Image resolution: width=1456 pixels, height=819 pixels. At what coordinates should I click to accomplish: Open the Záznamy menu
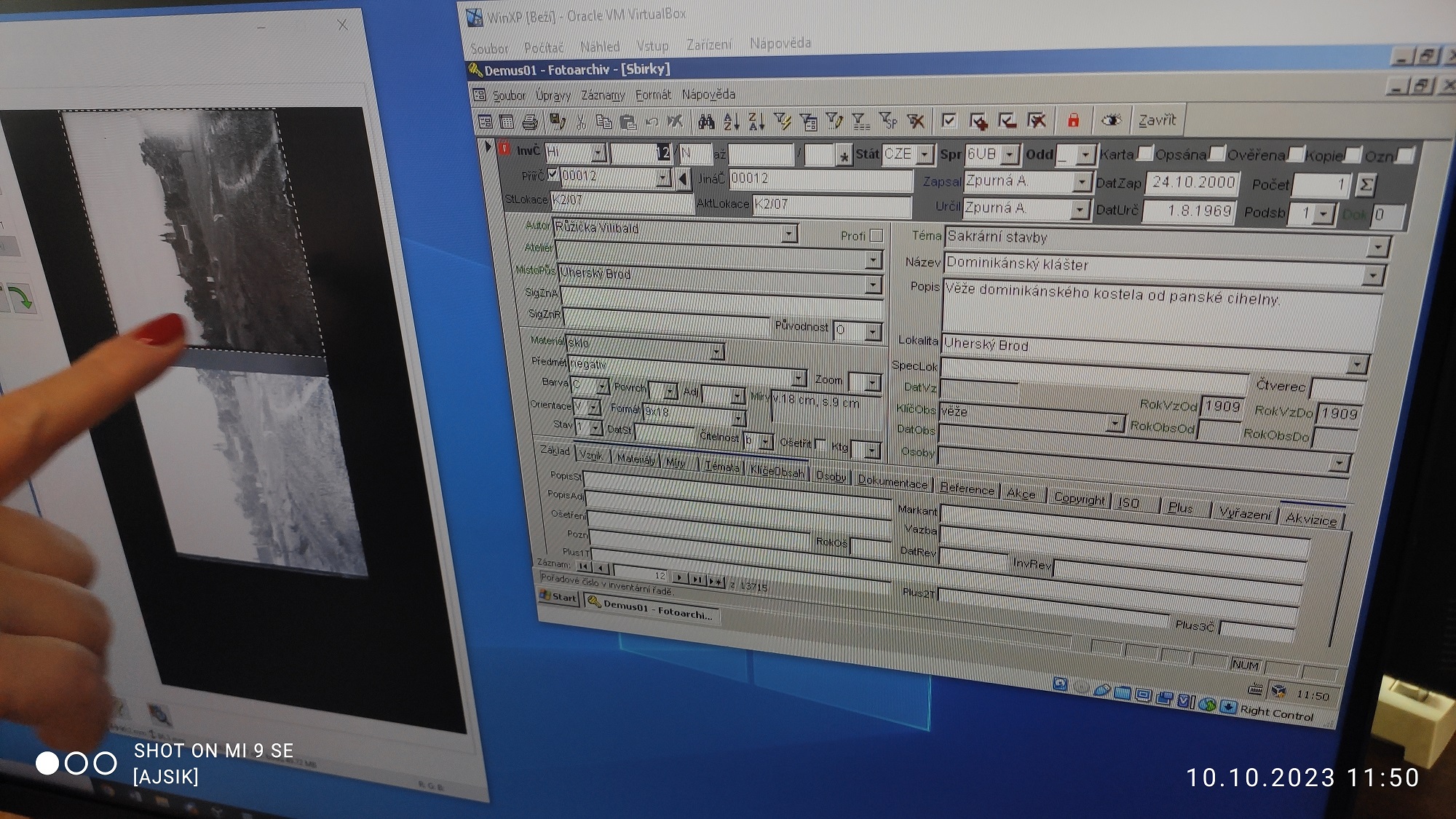[603, 95]
